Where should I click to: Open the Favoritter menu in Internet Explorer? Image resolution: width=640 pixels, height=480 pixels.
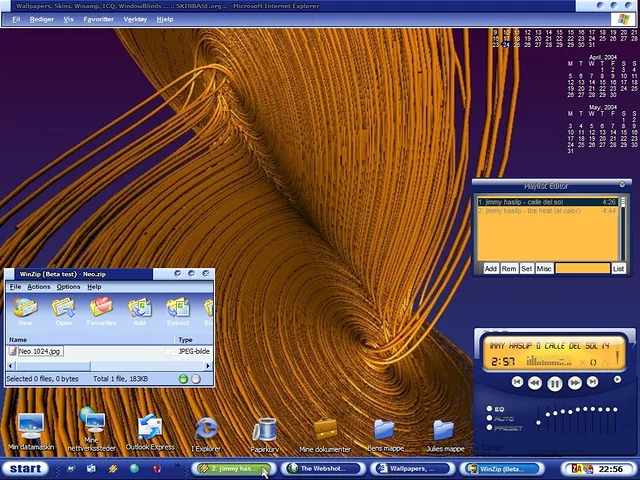98,19
